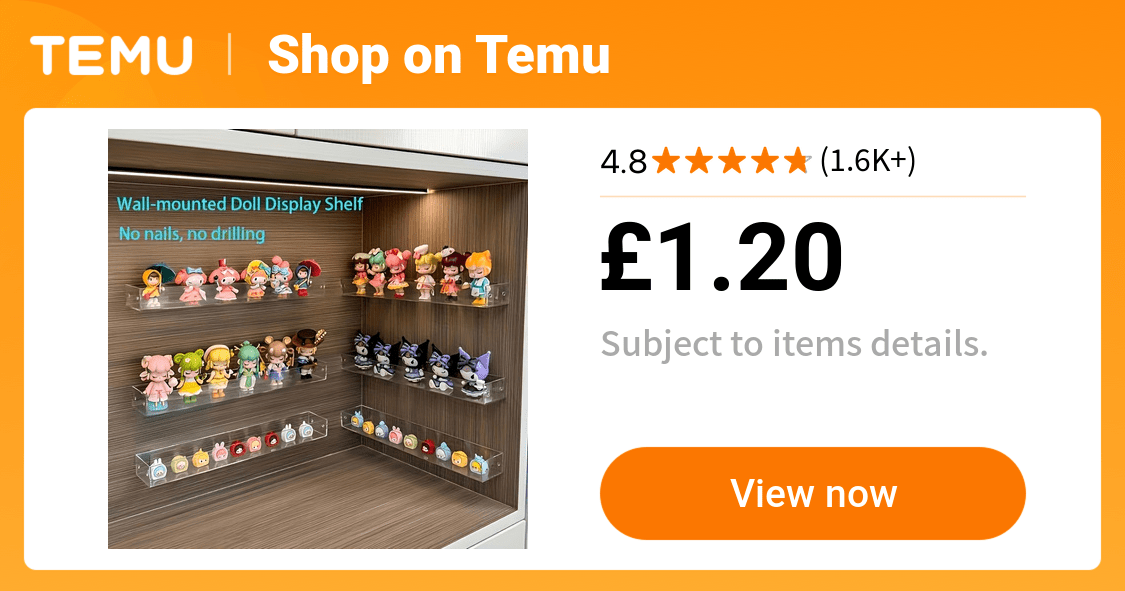Click the Wall-mounted Doll Display Shelf caption
Image resolution: width=1125 pixels, height=591 pixels.
click(240, 204)
